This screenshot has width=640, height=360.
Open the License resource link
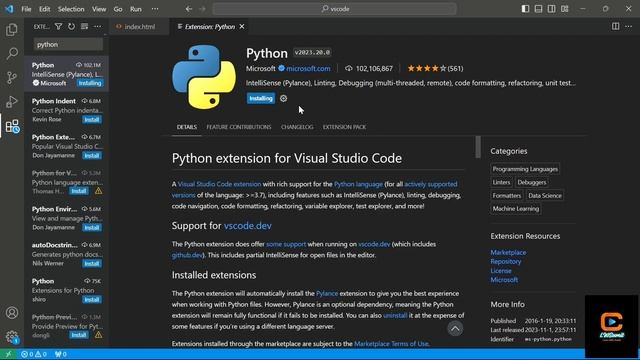pyautogui.click(x=501, y=271)
